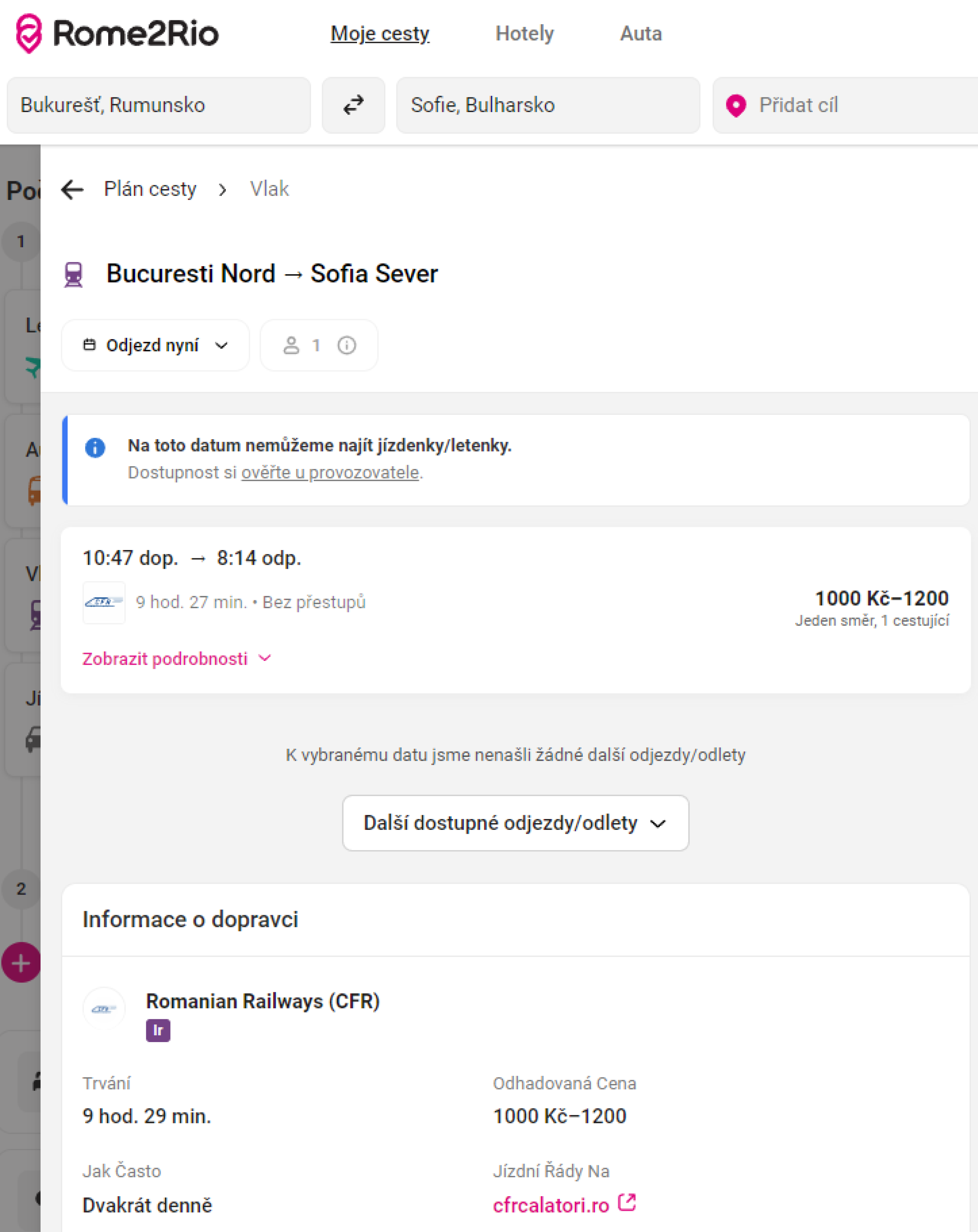Click the back arrow beside Plán cesty
Screen dimensions: 978x1232
click(73, 189)
